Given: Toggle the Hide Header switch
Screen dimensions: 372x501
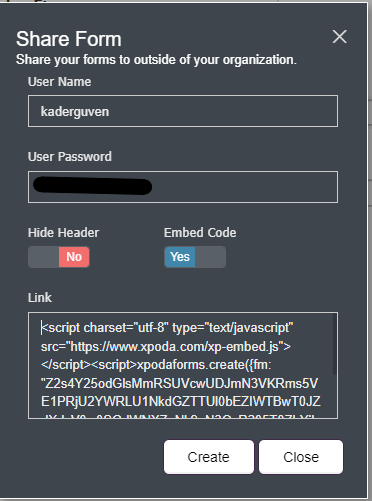Looking at the screenshot, I should click(59, 257).
